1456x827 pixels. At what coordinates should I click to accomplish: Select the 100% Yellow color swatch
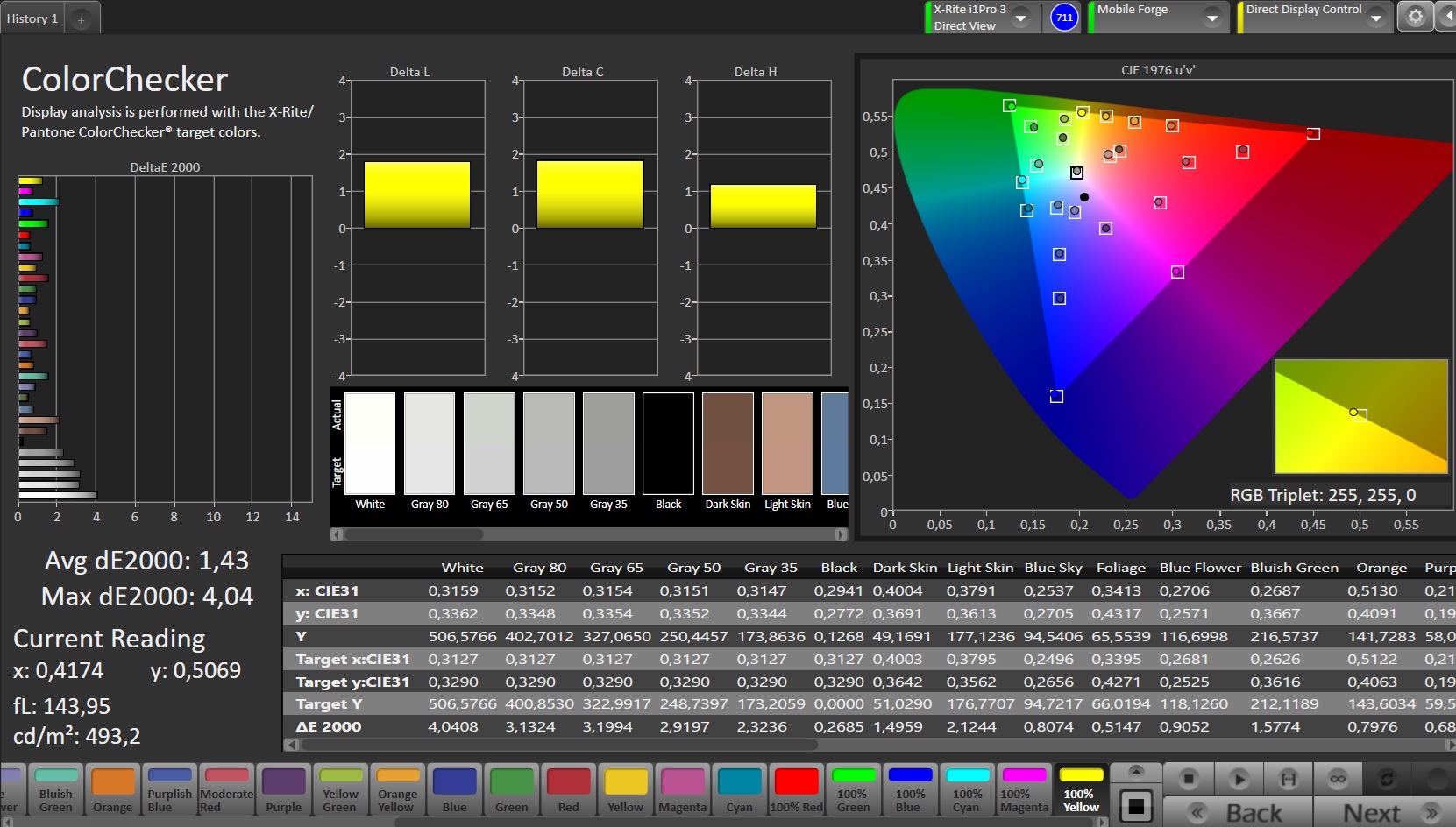pyautogui.click(x=1081, y=788)
